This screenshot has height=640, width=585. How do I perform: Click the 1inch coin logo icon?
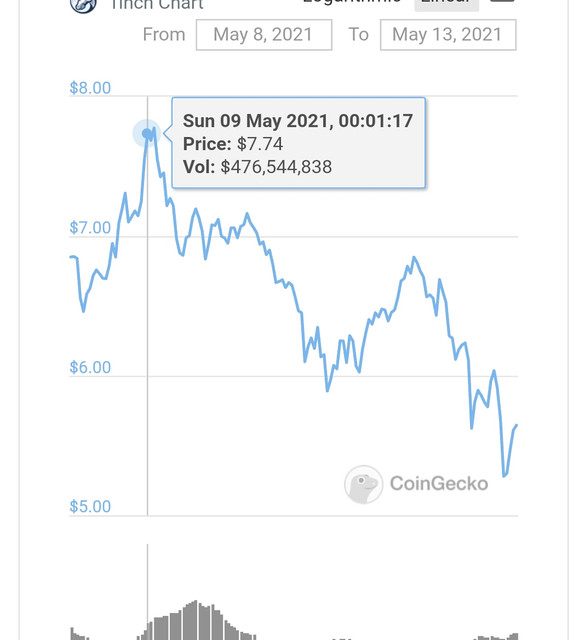(x=83, y=5)
